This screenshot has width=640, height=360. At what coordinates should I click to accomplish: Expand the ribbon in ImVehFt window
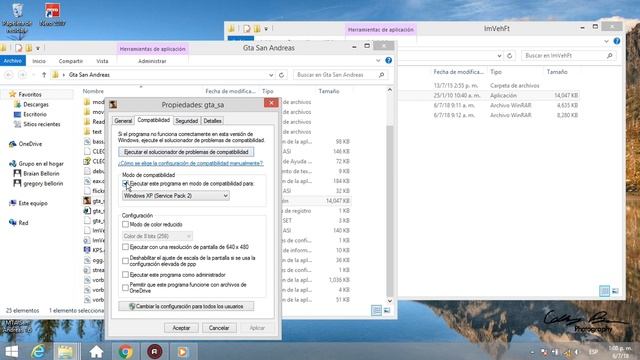click(606, 41)
